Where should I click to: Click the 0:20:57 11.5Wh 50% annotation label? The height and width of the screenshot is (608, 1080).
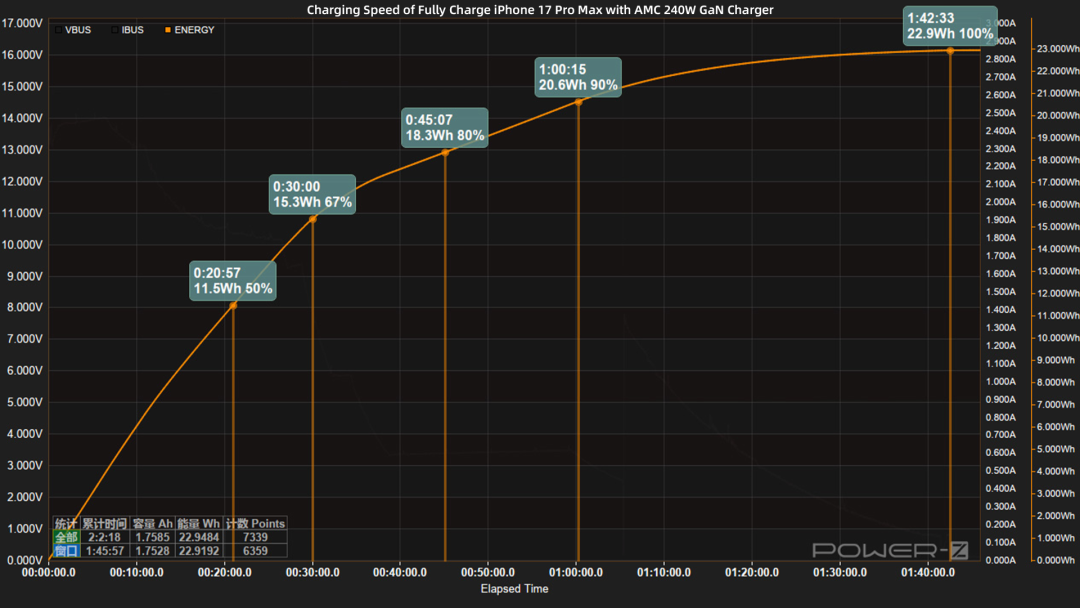(x=233, y=280)
